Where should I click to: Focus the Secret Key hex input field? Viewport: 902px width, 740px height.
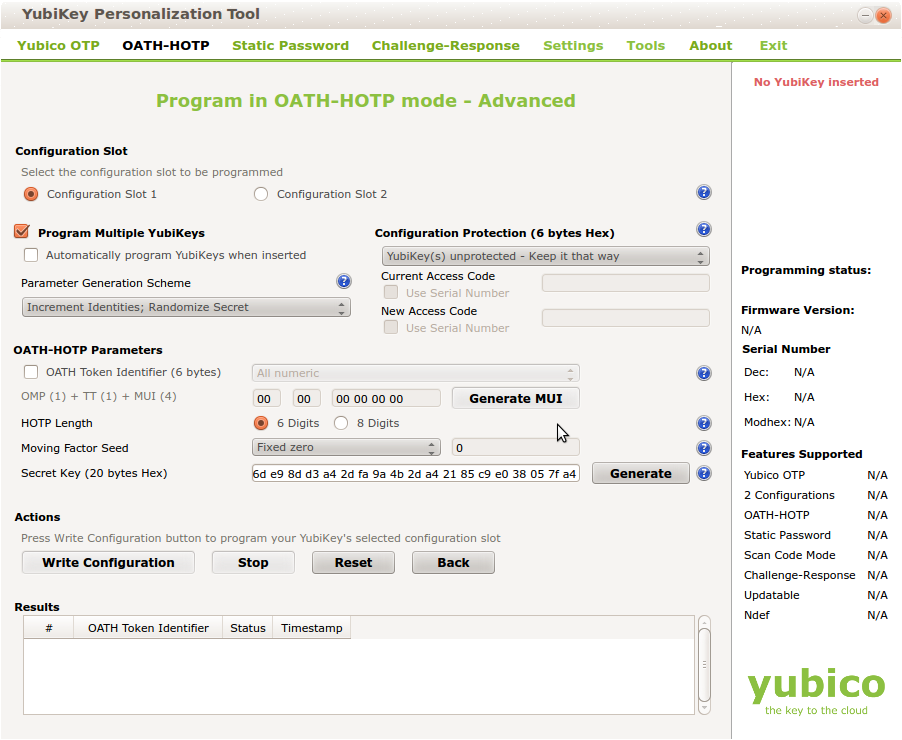(415, 474)
